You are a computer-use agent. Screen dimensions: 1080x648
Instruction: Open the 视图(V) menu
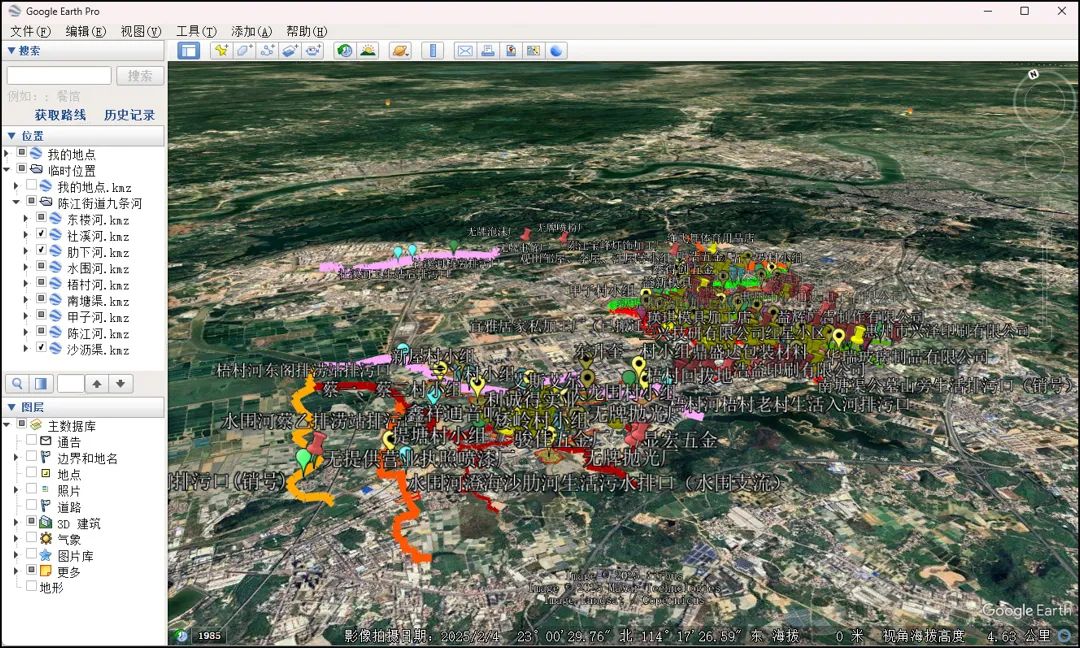click(x=141, y=31)
